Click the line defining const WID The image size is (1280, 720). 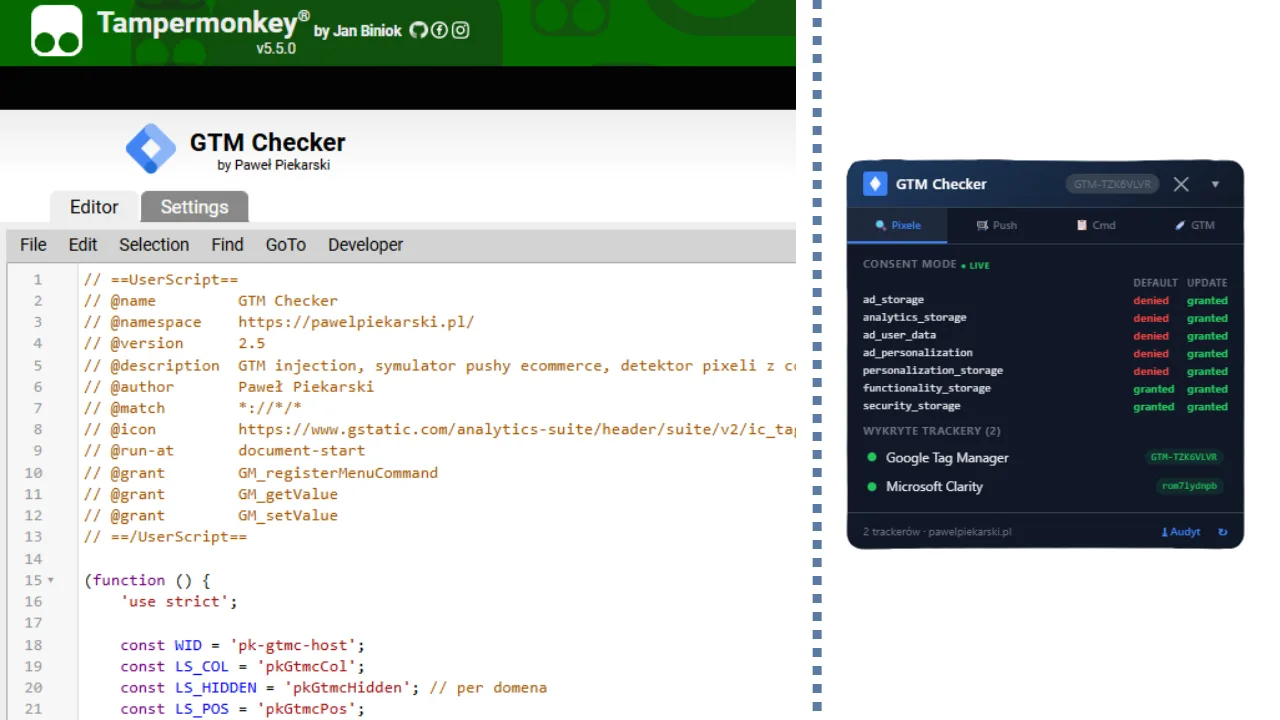[x=243, y=645]
